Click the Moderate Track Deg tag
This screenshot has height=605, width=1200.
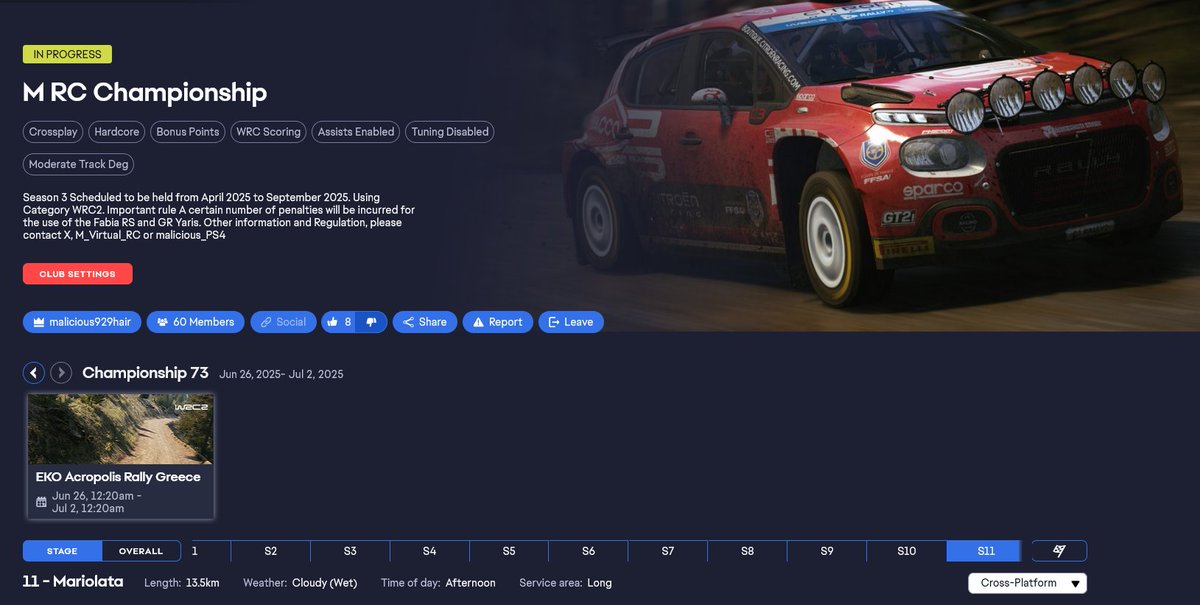tap(79, 164)
